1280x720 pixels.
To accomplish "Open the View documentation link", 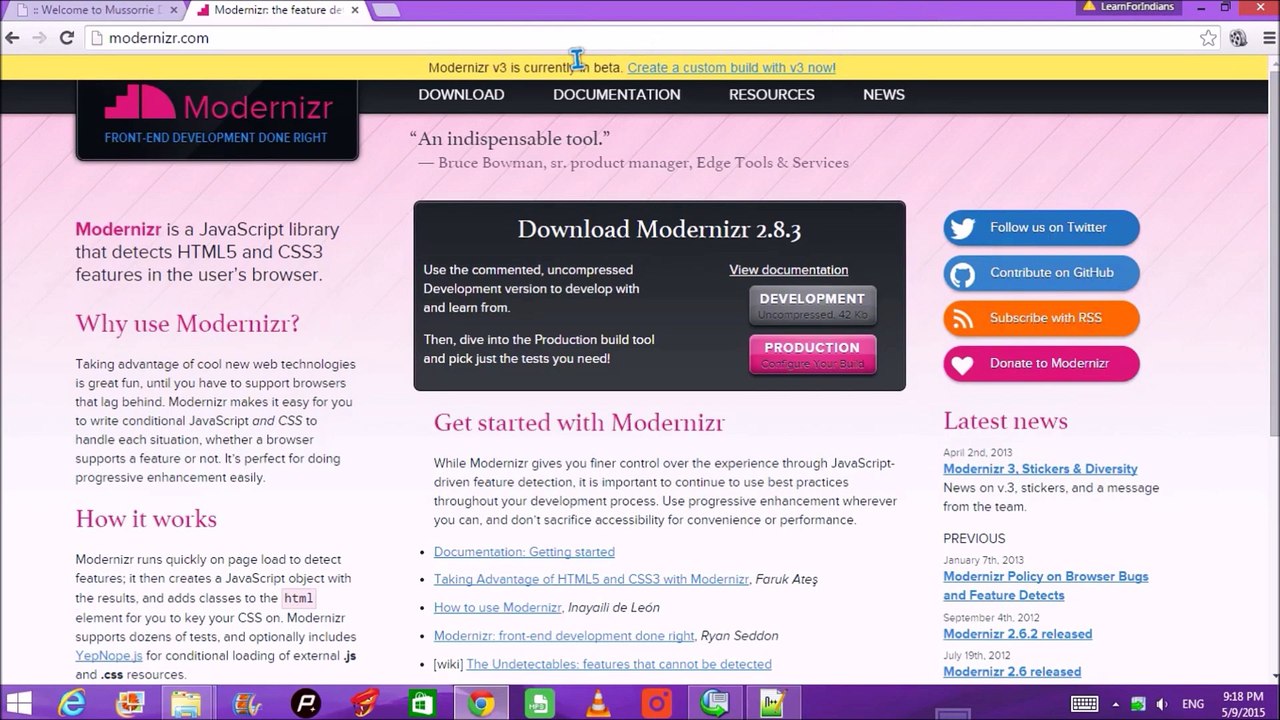I will (789, 270).
